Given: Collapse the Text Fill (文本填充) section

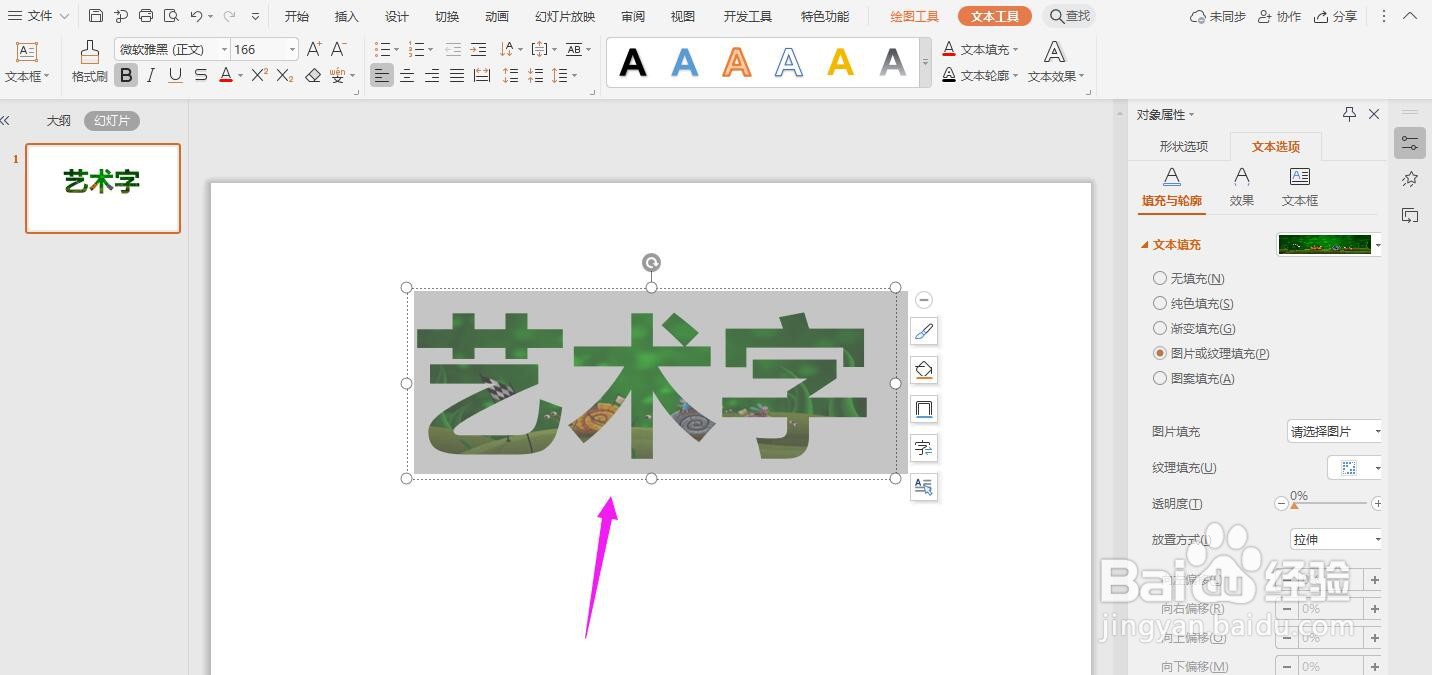Looking at the screenshot, I should point(1145,245).
